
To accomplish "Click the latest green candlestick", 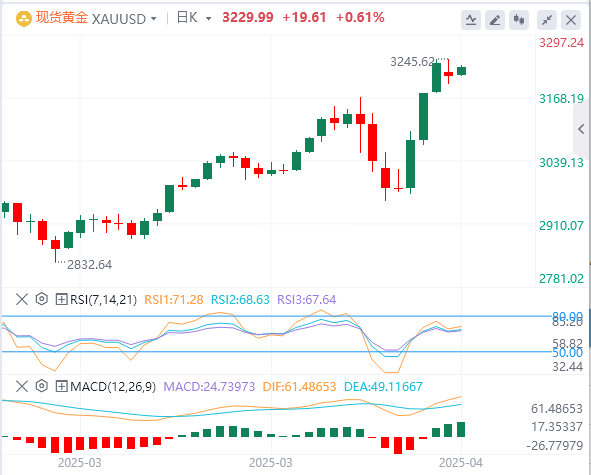I will (461, 70).
